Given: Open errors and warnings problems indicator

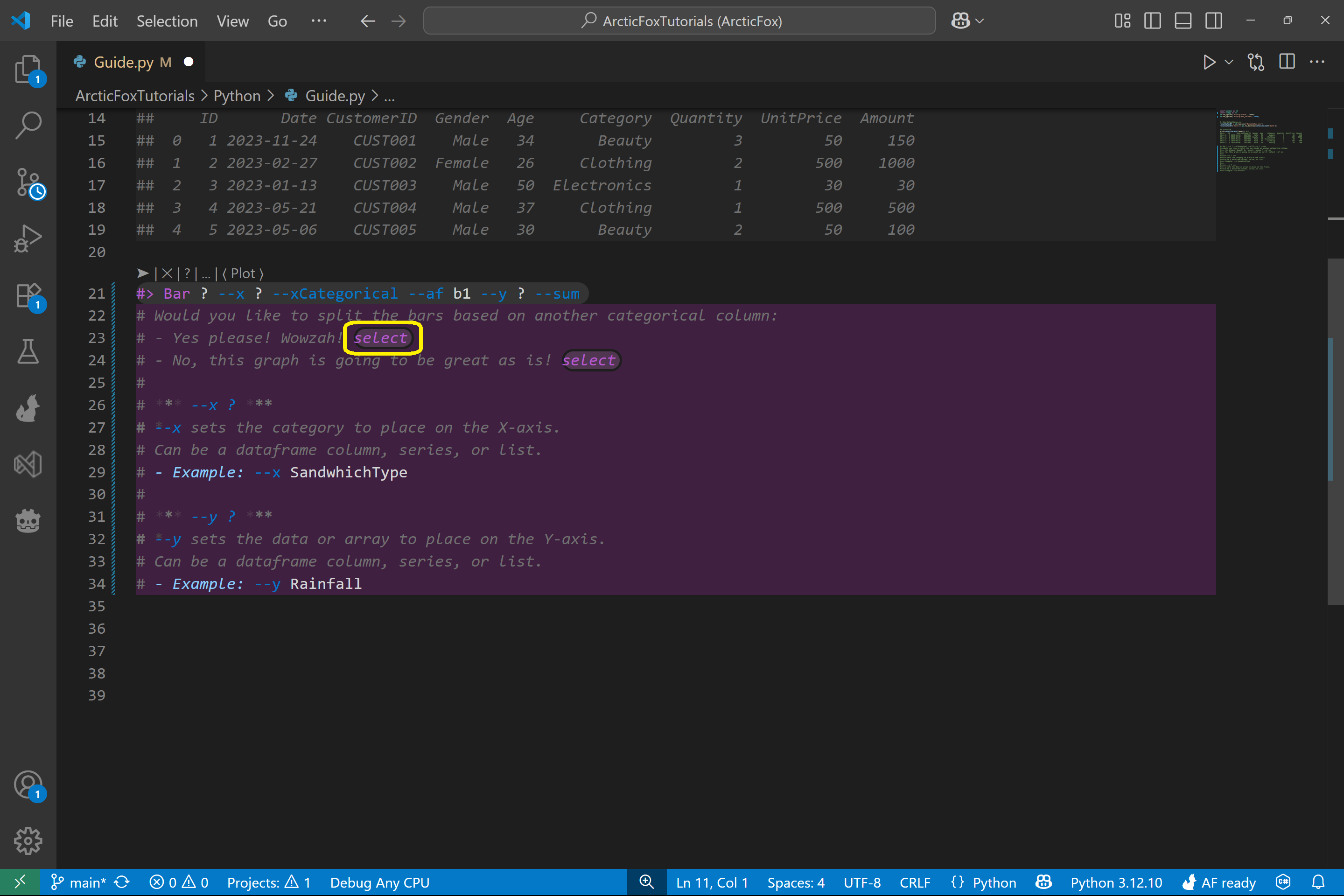Looking at the screenshot, I should (178, 882).
